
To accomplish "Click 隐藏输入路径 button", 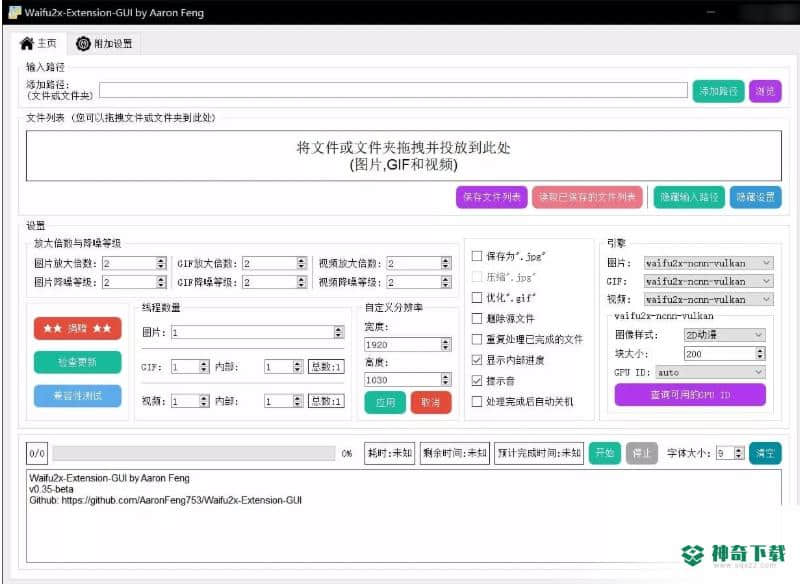I will coord(689,197).
